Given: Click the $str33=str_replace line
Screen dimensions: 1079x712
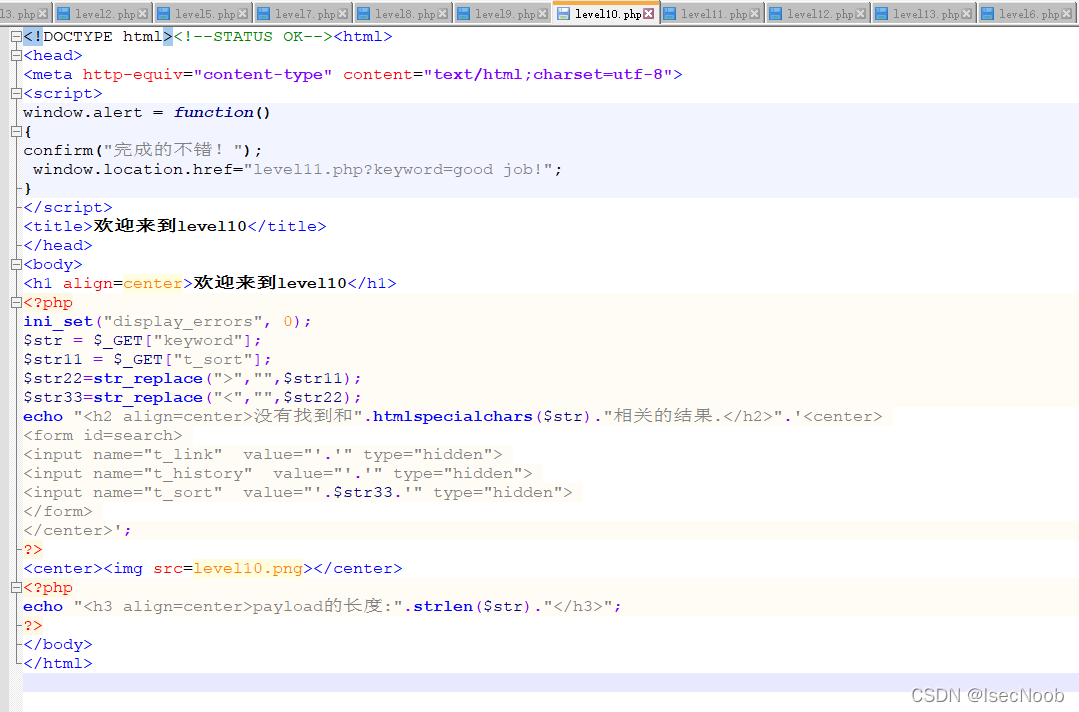Looking at the screenshot, I should (x=193, y=398).
